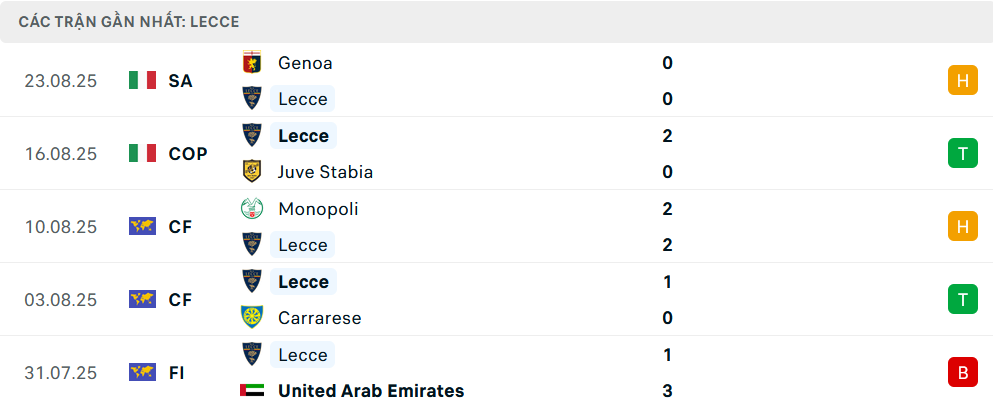
Task: Open match dated 23.08.25
Action: click(61, 81)
